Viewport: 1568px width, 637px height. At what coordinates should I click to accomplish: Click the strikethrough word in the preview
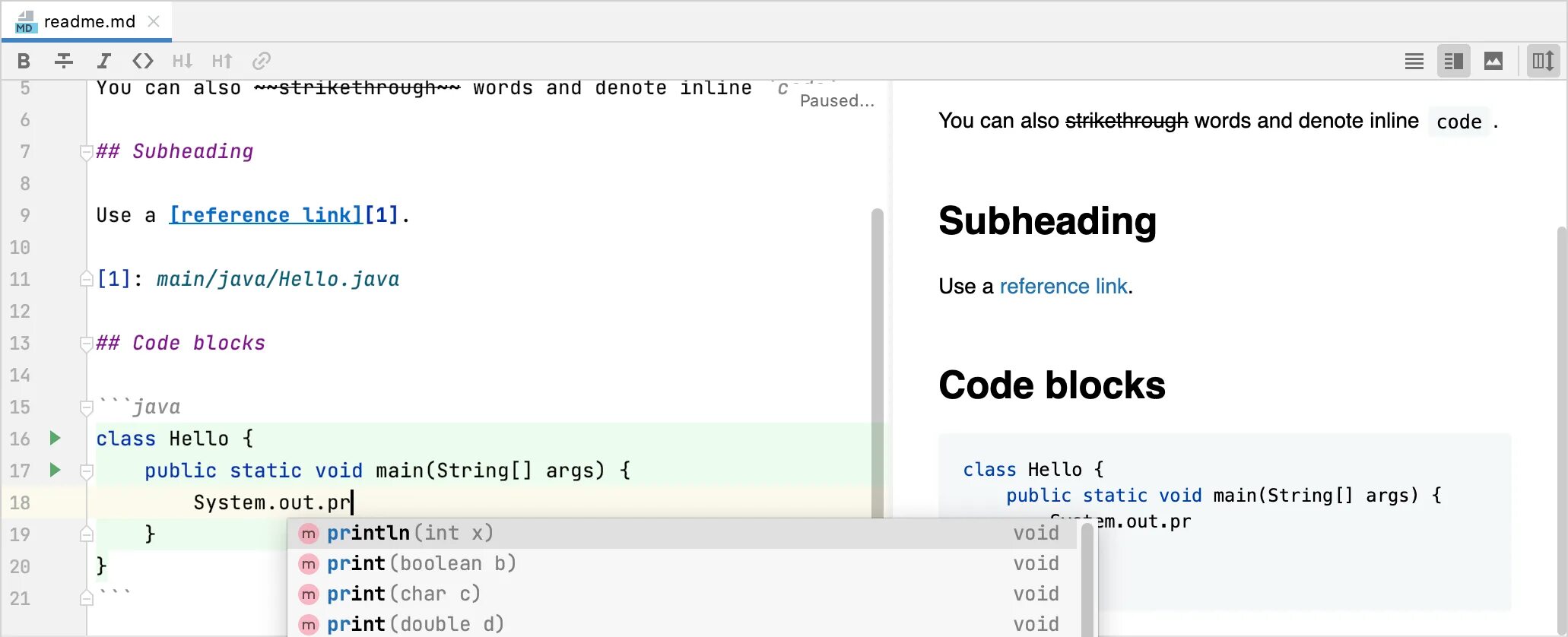point(1126,121)
